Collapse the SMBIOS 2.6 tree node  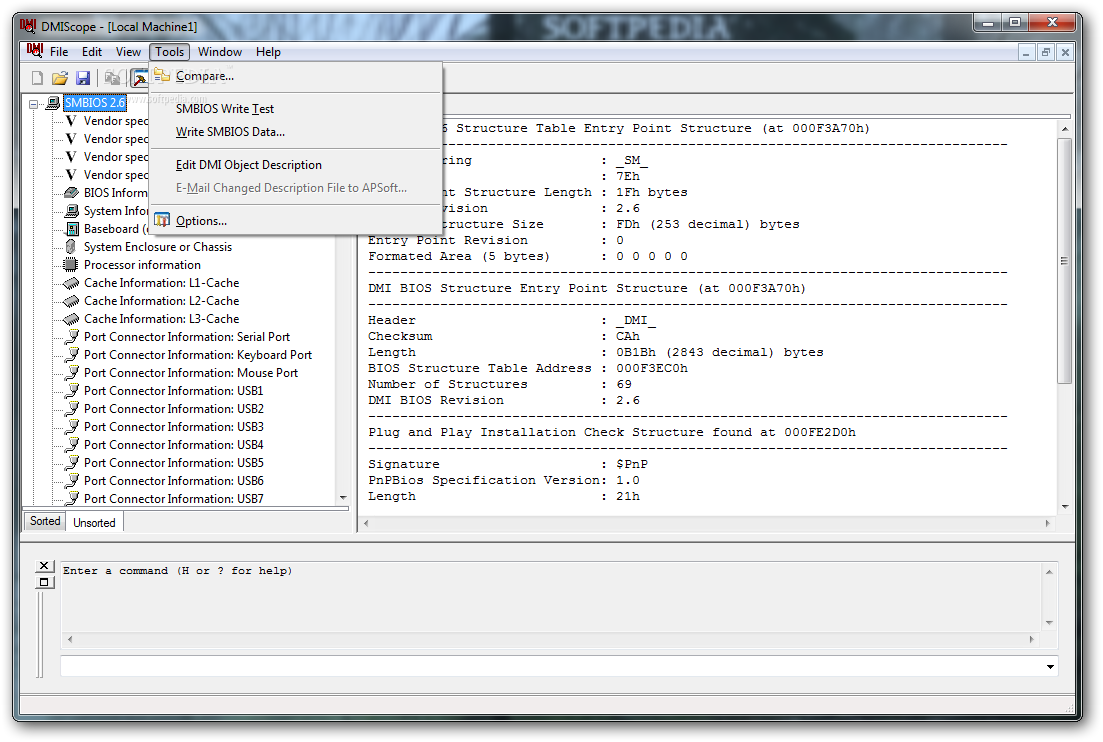coord(33,104)
